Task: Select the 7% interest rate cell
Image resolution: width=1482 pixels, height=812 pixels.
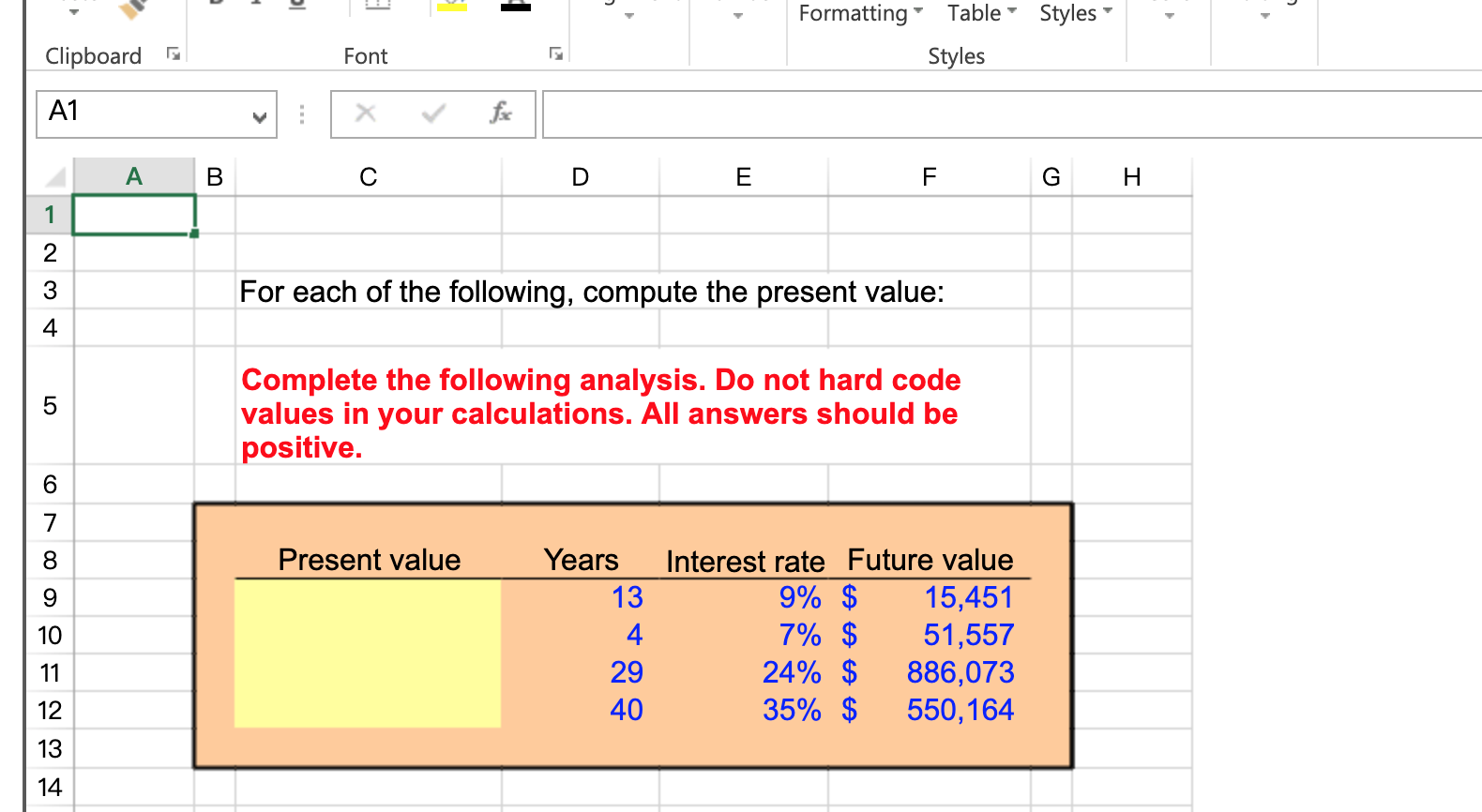Action: pos(744,635)
